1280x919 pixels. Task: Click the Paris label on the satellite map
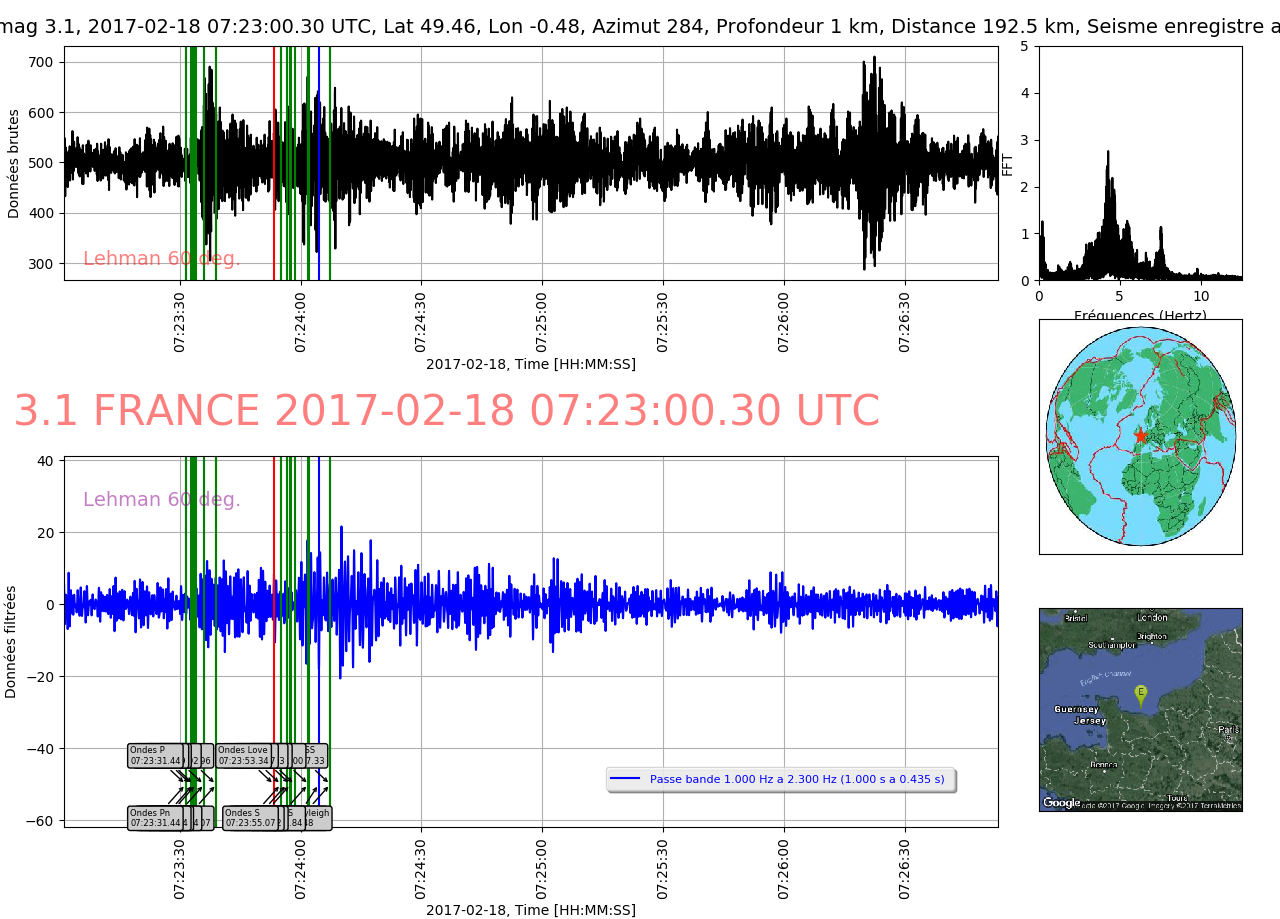click(x=1228, y=729)
